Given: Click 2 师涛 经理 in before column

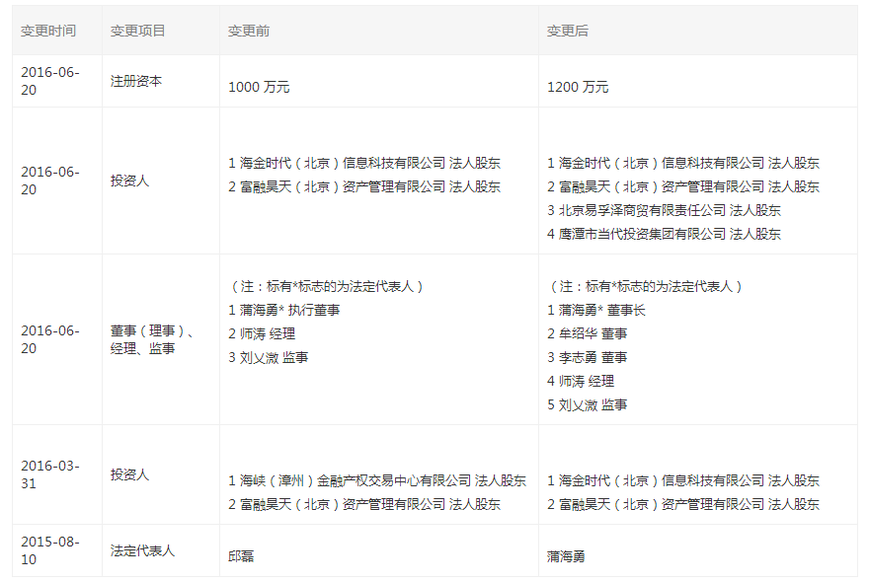Looking at the screenshot, I should [261, 333].
